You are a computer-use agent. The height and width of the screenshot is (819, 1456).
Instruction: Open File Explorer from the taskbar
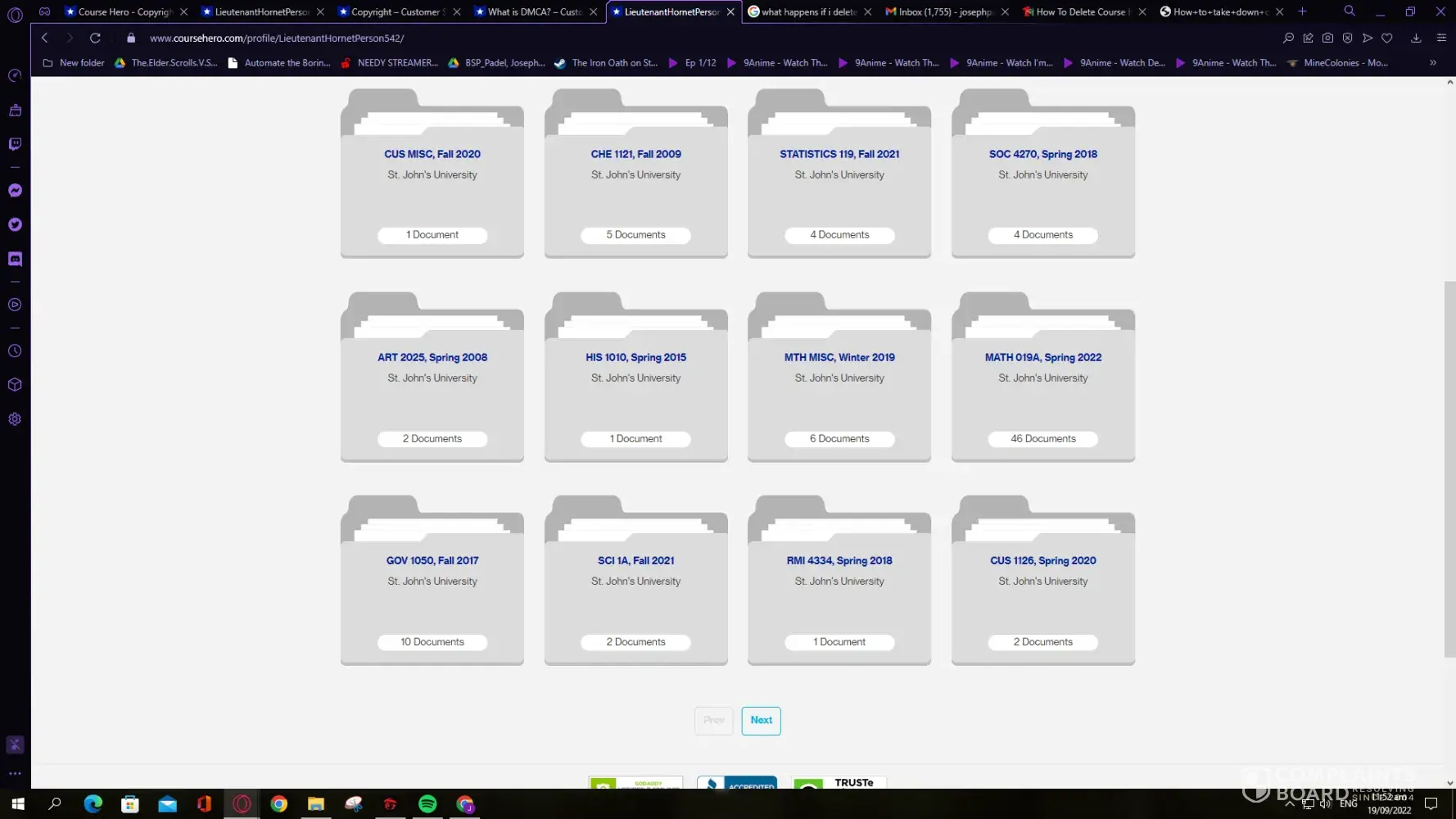click(316, 804)
